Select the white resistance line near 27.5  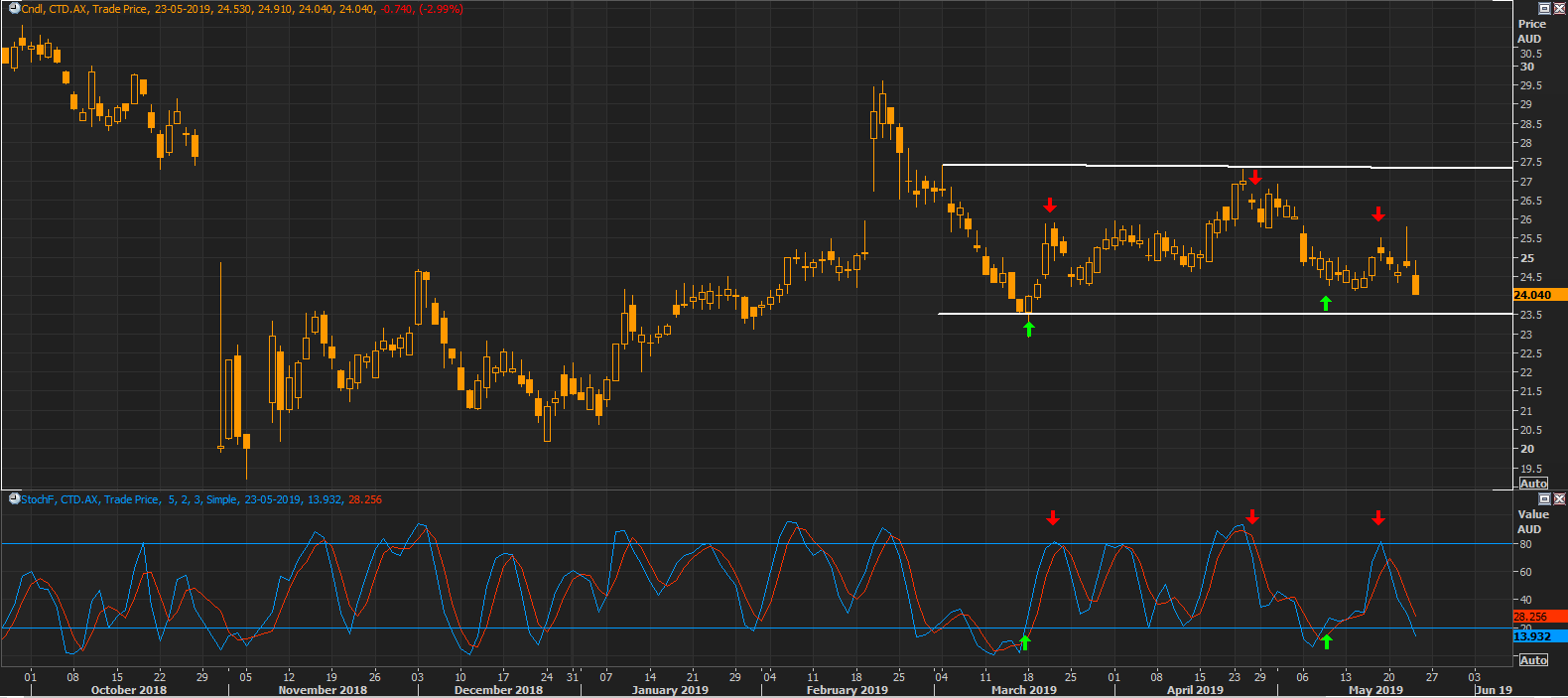point(1227,166)
